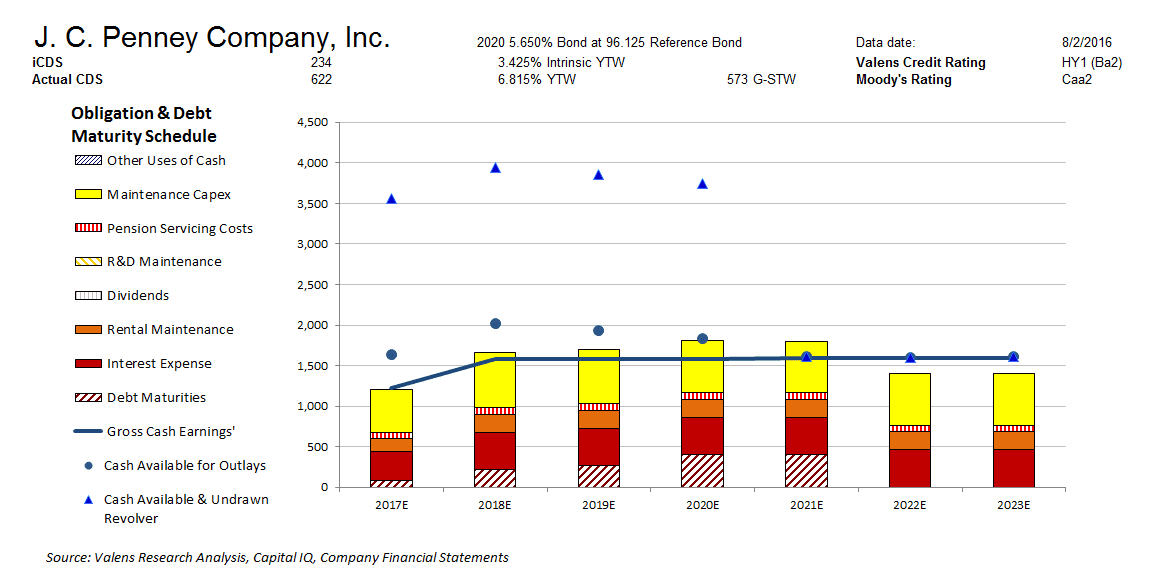Image resolution: width=1156 pixels, height=588 pixels.
Task: Click the 2020E hatched Debt Maturities segment
Action: pyautogui.click(x=703, y=470)
